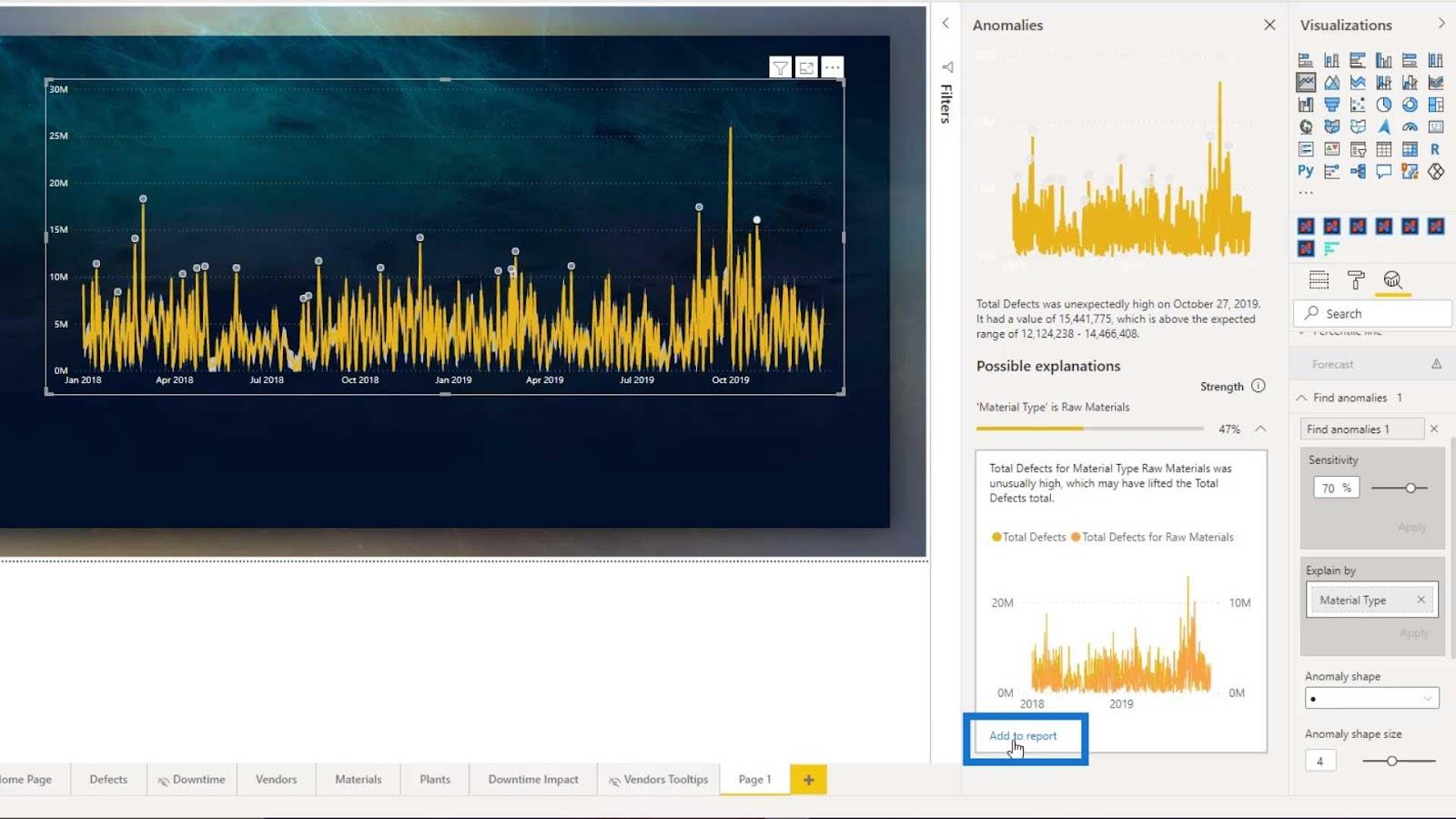Open the Materials page tab
1456x819 pixels.
[x=358, y=779]
